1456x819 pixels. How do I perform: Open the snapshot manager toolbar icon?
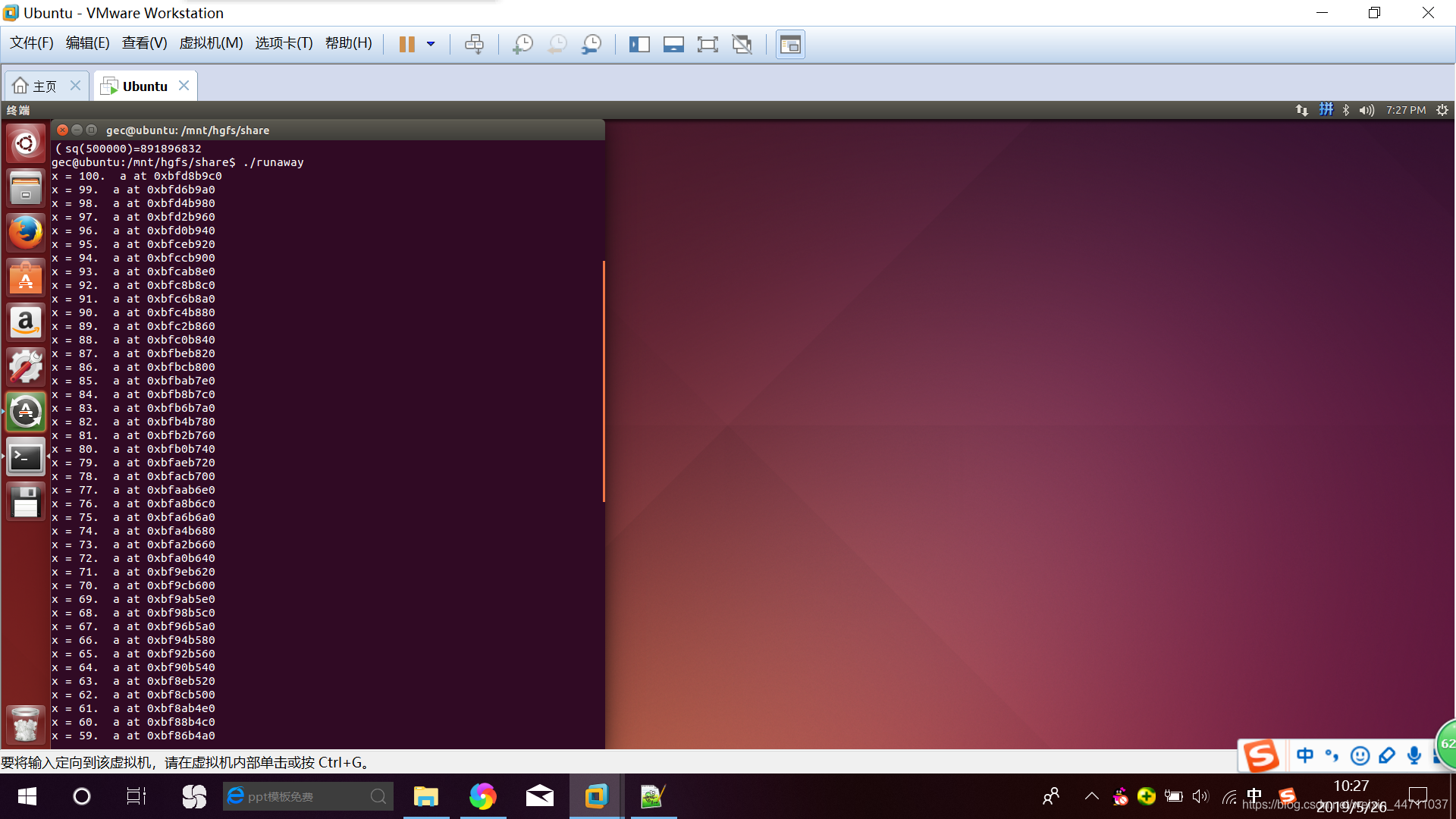point(591,44)
